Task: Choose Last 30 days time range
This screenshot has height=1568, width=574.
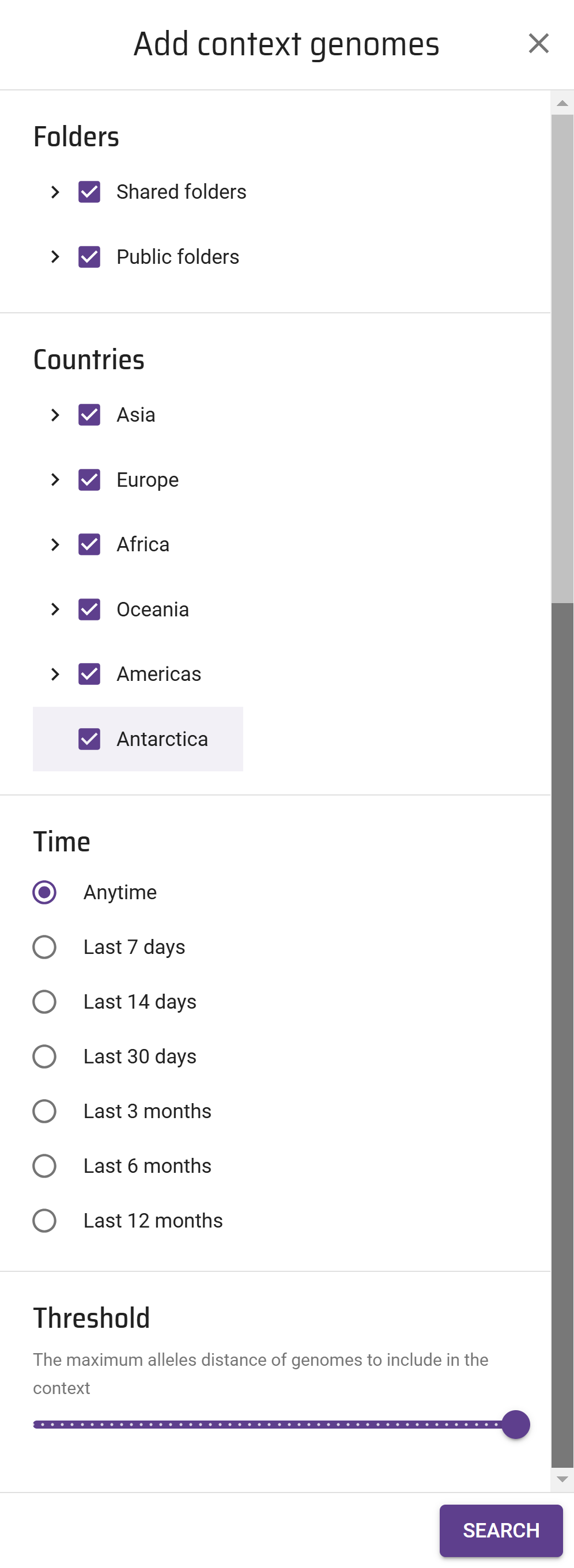Action: point(44,1056)
